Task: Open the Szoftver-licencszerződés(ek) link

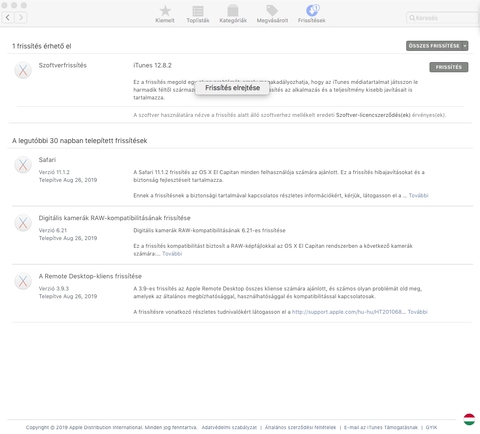Action: [x=373, y=115]
